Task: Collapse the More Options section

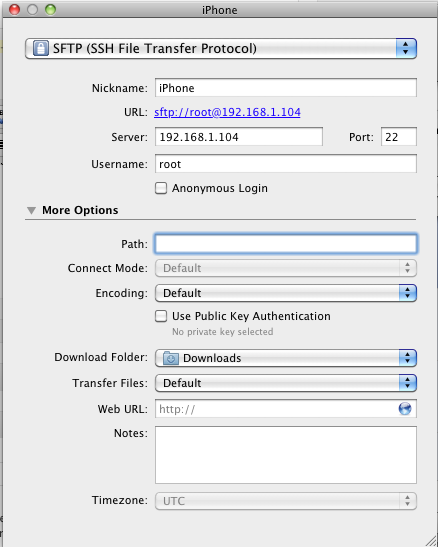Action: coord(31,210)
